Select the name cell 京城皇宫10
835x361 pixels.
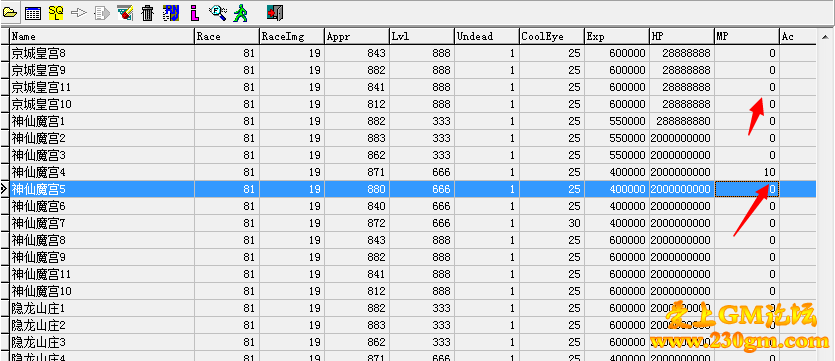(x=102, y=104)
